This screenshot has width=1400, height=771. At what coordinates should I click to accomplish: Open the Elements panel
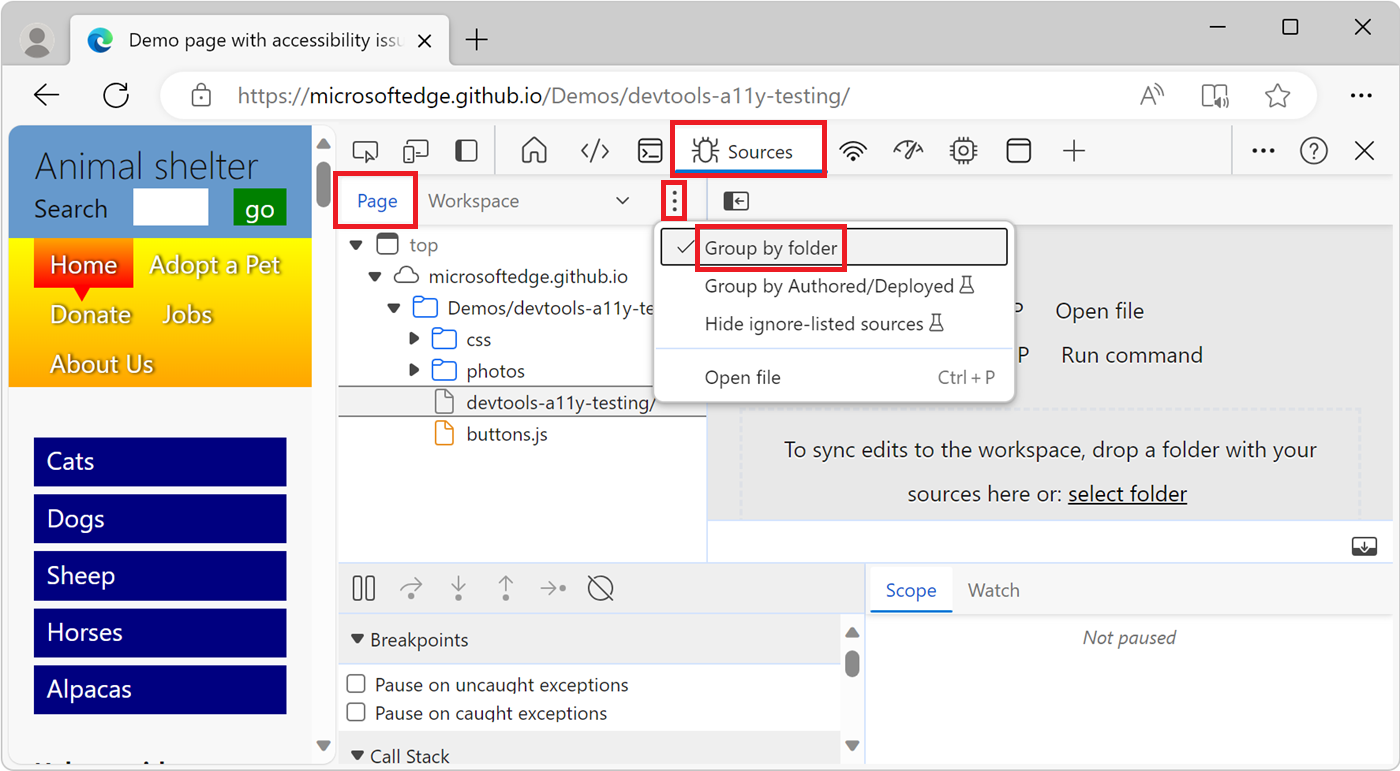click(594, 150)
